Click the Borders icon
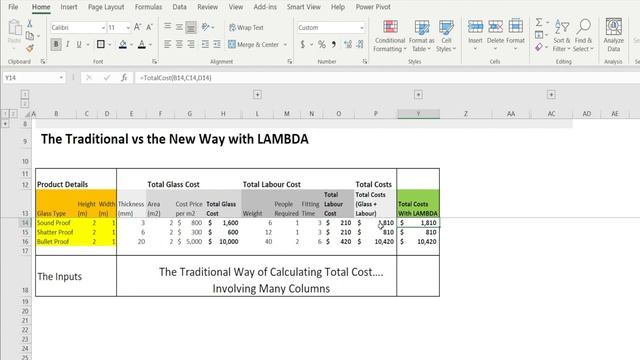 pyautogui.click(x=100, y=44)
